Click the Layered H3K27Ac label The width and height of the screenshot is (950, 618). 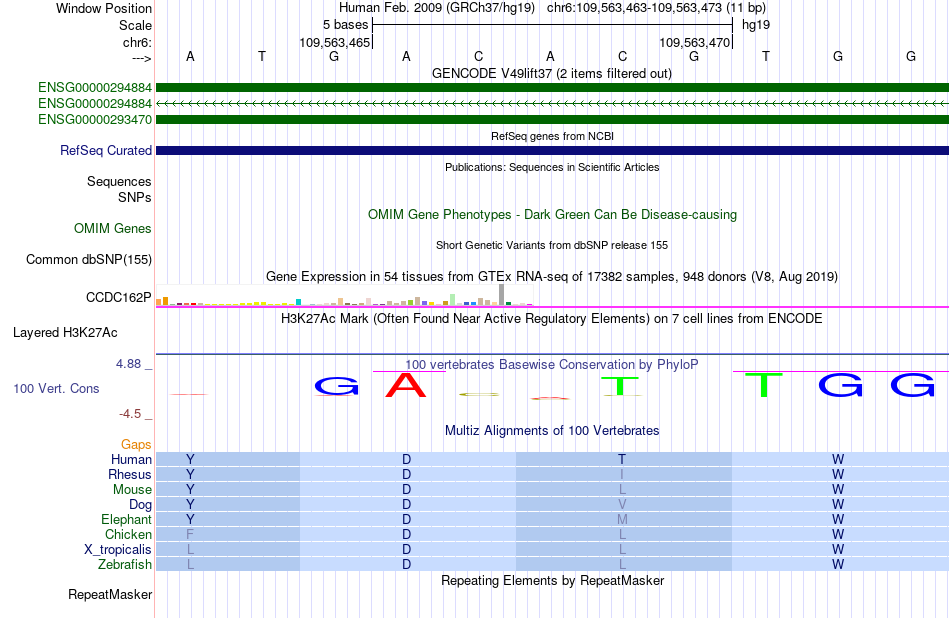coord(65,333)
